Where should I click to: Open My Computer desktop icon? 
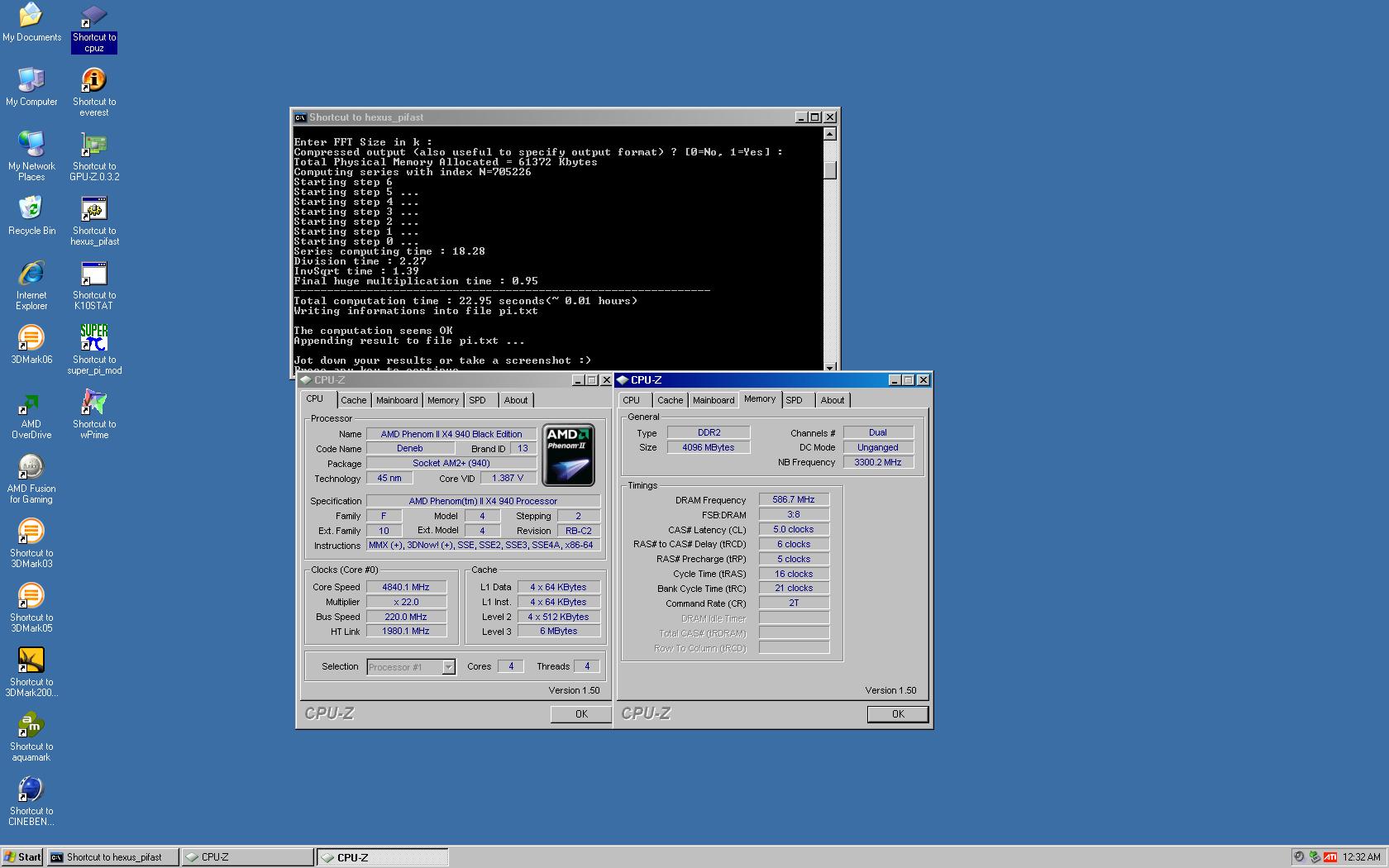pos(31,88)
